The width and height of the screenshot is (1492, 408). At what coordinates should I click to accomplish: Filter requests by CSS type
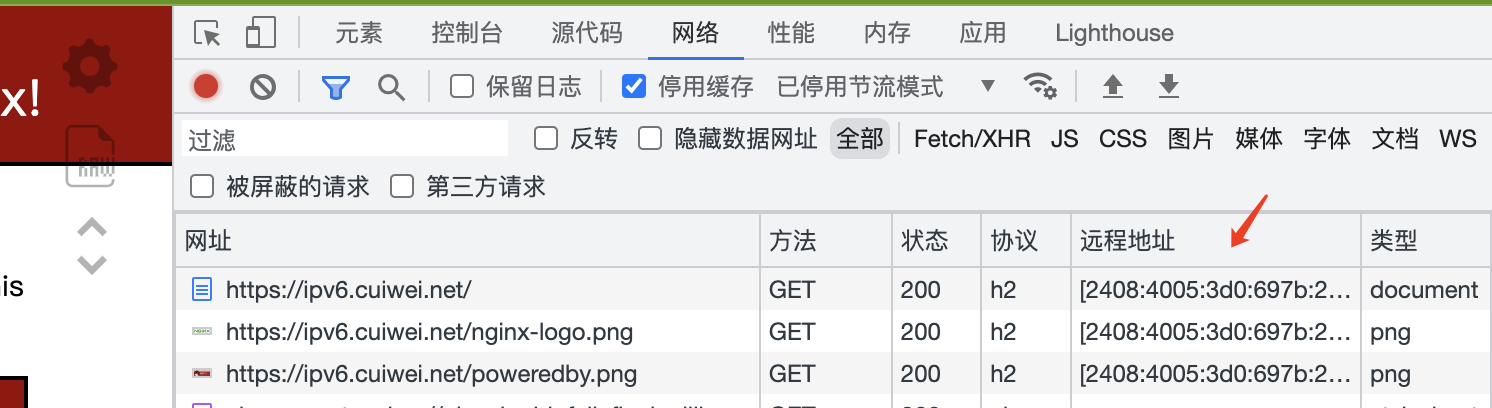pyautogui.click(x=1123, y=139)
